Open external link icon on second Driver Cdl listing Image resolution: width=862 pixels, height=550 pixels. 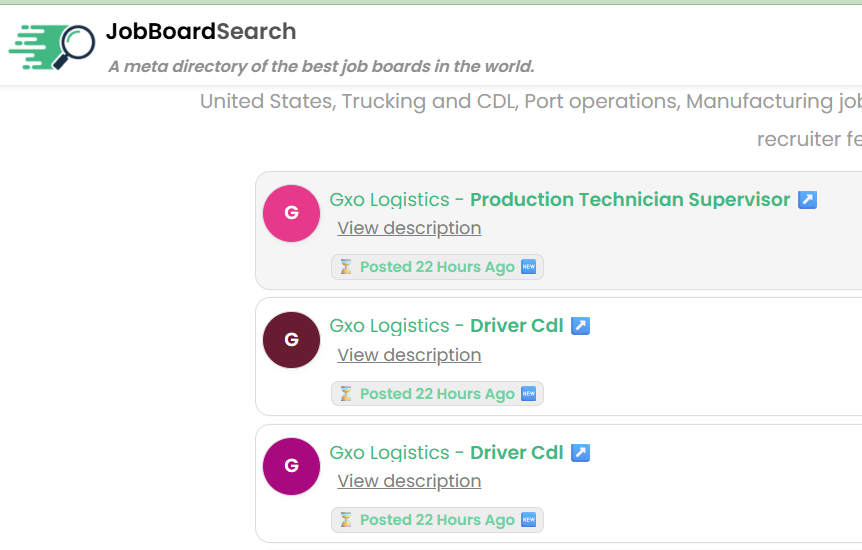(x=580, y=326)
